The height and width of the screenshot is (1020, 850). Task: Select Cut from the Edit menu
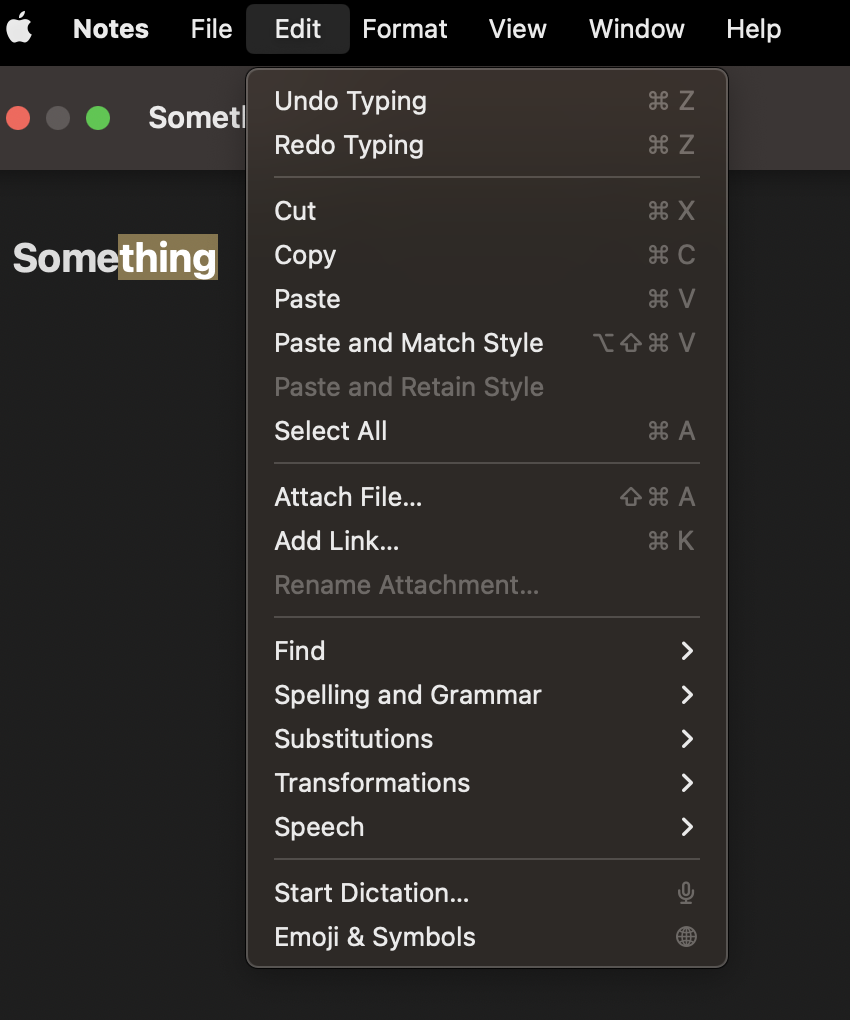tap(295, 211)
